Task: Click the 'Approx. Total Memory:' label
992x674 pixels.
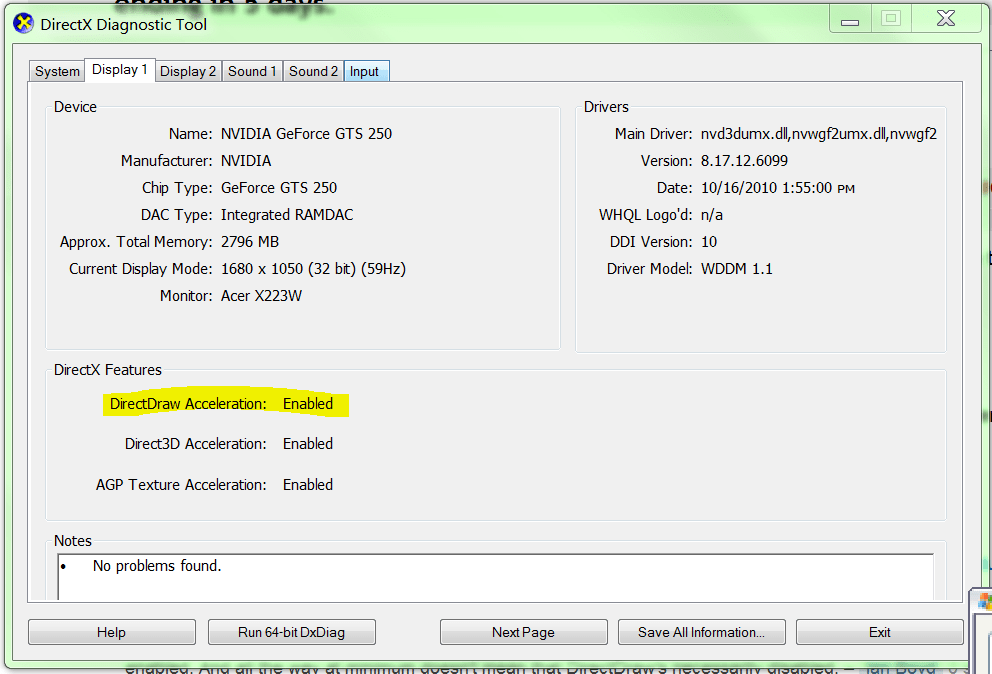Action: pos(136,242)
